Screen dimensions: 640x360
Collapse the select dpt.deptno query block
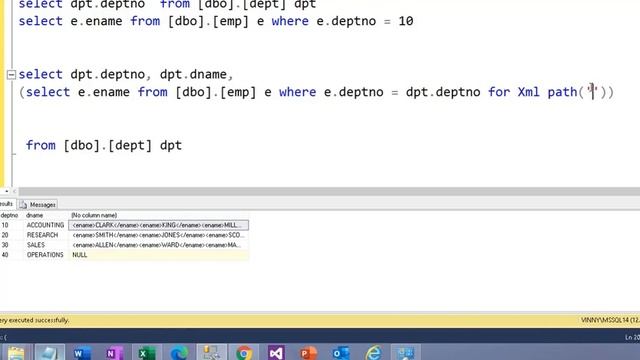(x=11, y=75)
